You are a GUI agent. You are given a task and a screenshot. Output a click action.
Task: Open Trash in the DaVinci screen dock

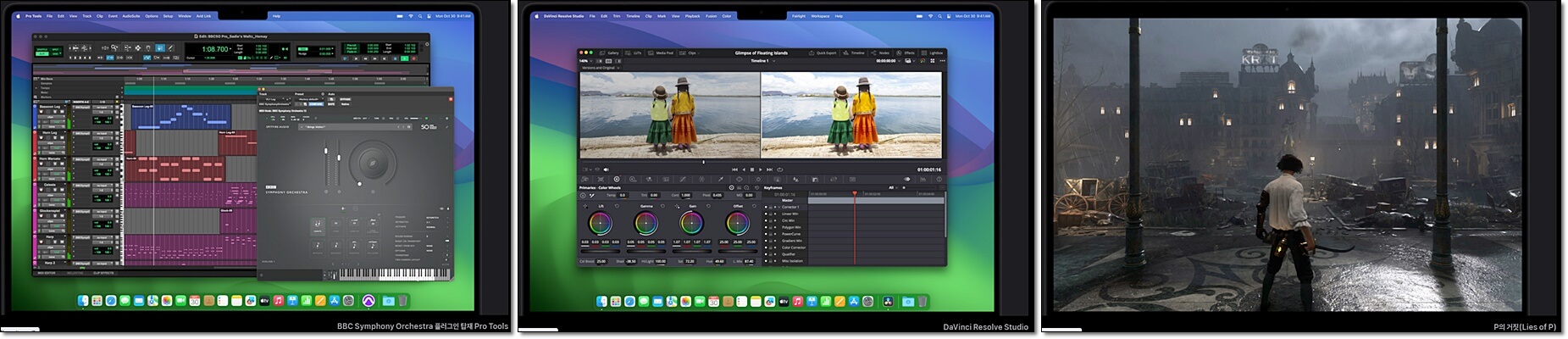(922, 301)
